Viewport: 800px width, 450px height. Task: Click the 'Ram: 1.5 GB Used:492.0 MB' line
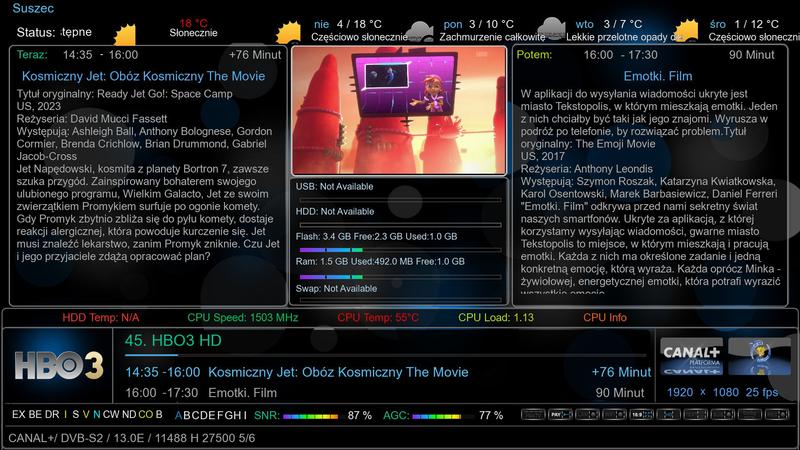pos(380,261)
